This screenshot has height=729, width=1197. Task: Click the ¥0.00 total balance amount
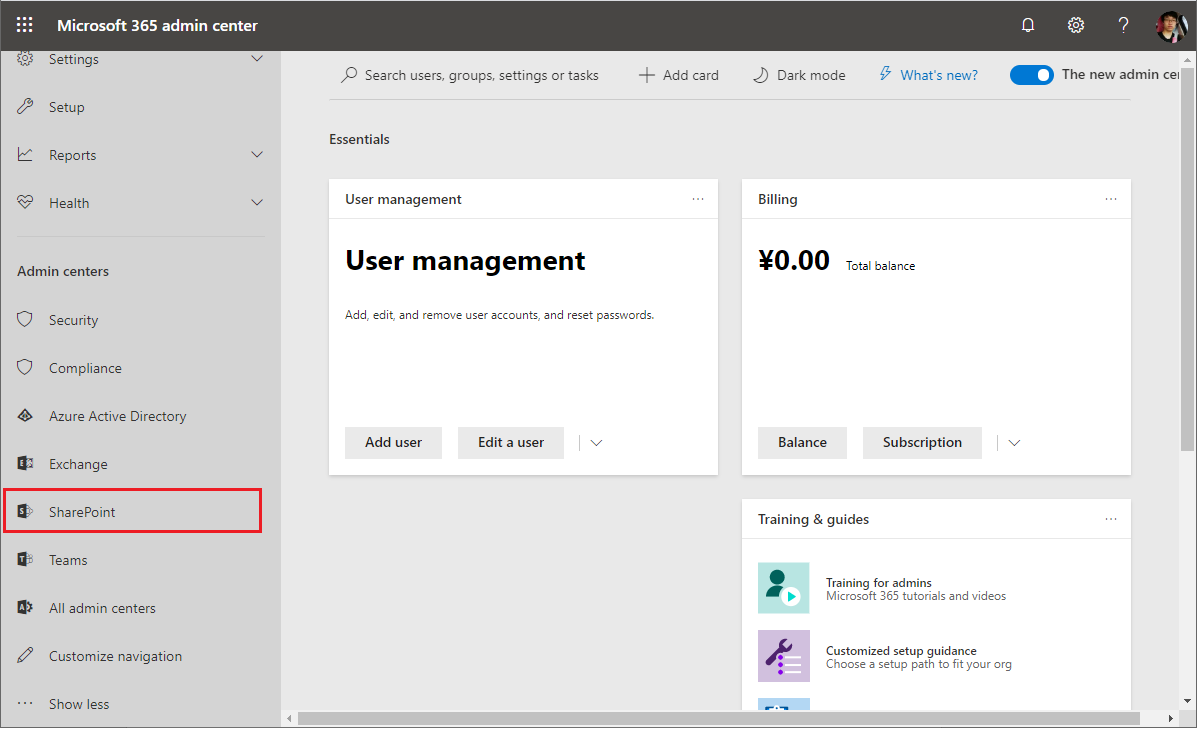coord(794,260)
